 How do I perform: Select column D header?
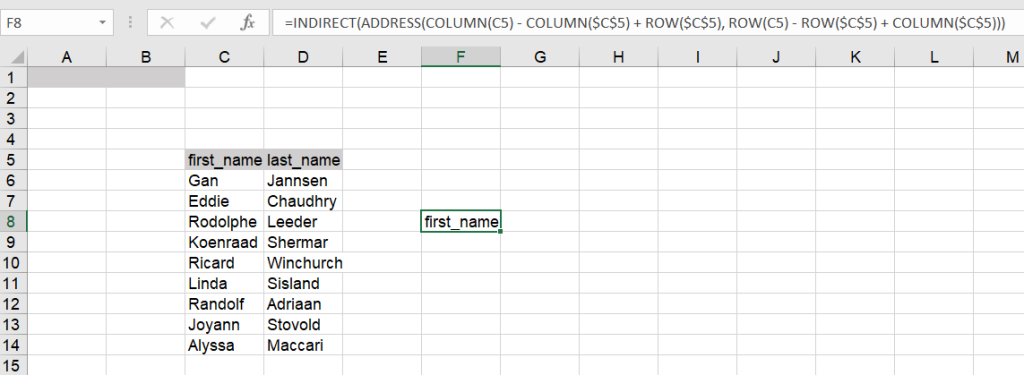tap(303, 57)
